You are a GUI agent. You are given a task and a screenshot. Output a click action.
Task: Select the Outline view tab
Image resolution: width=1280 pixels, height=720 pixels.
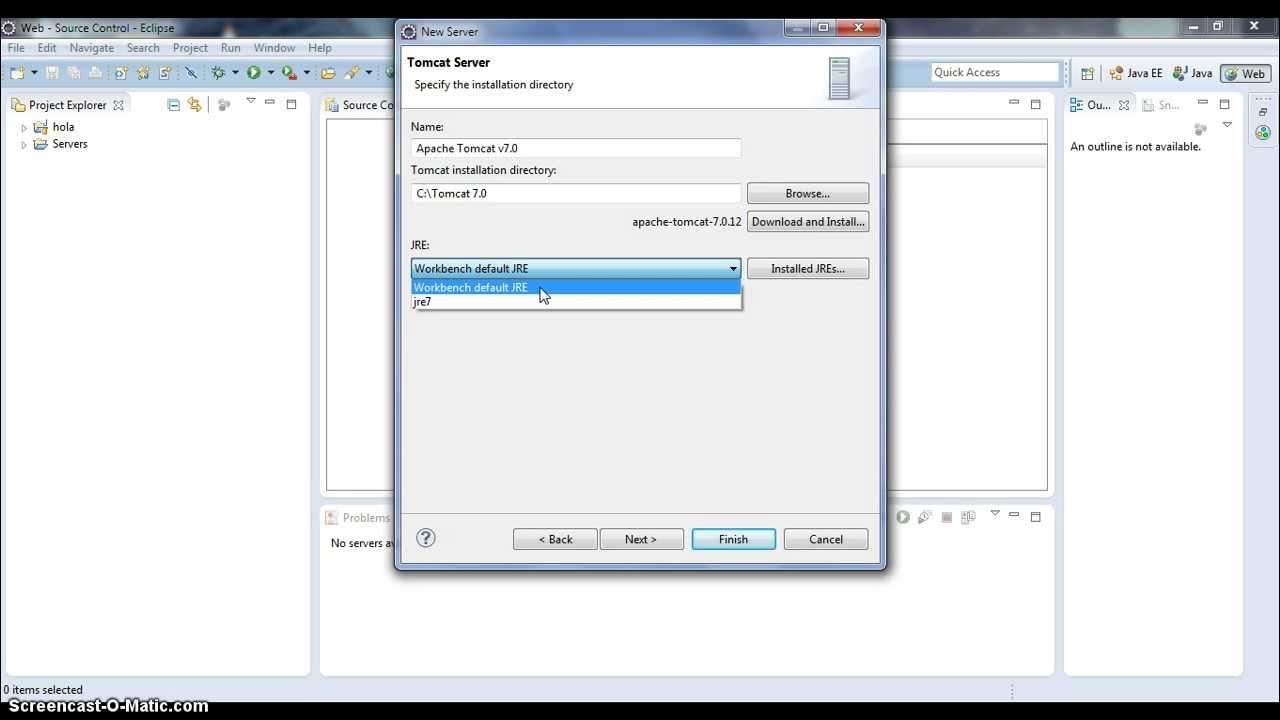pos(1091,105)
